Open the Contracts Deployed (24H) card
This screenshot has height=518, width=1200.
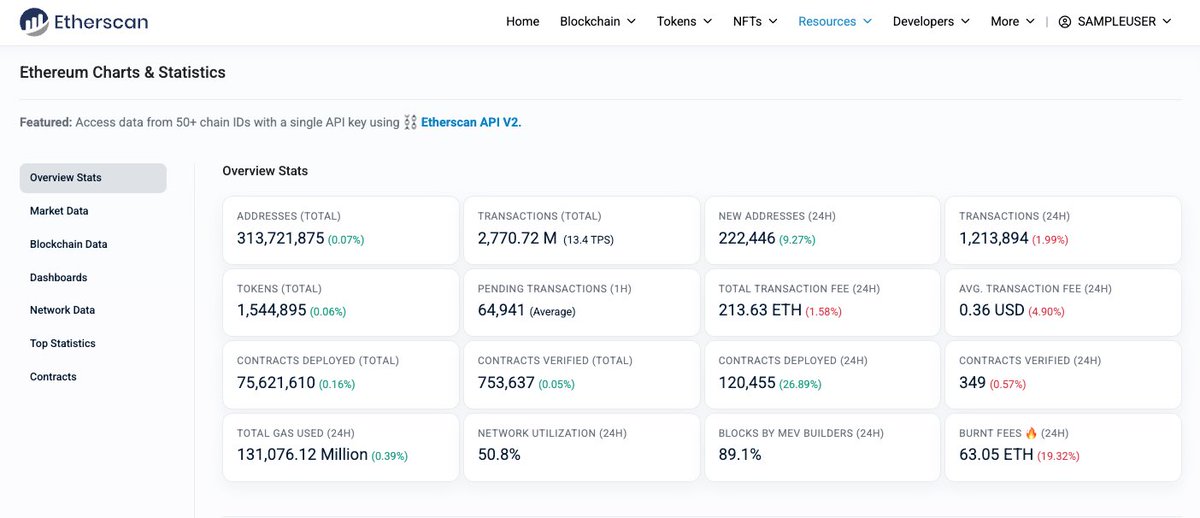tap(823, 375)
